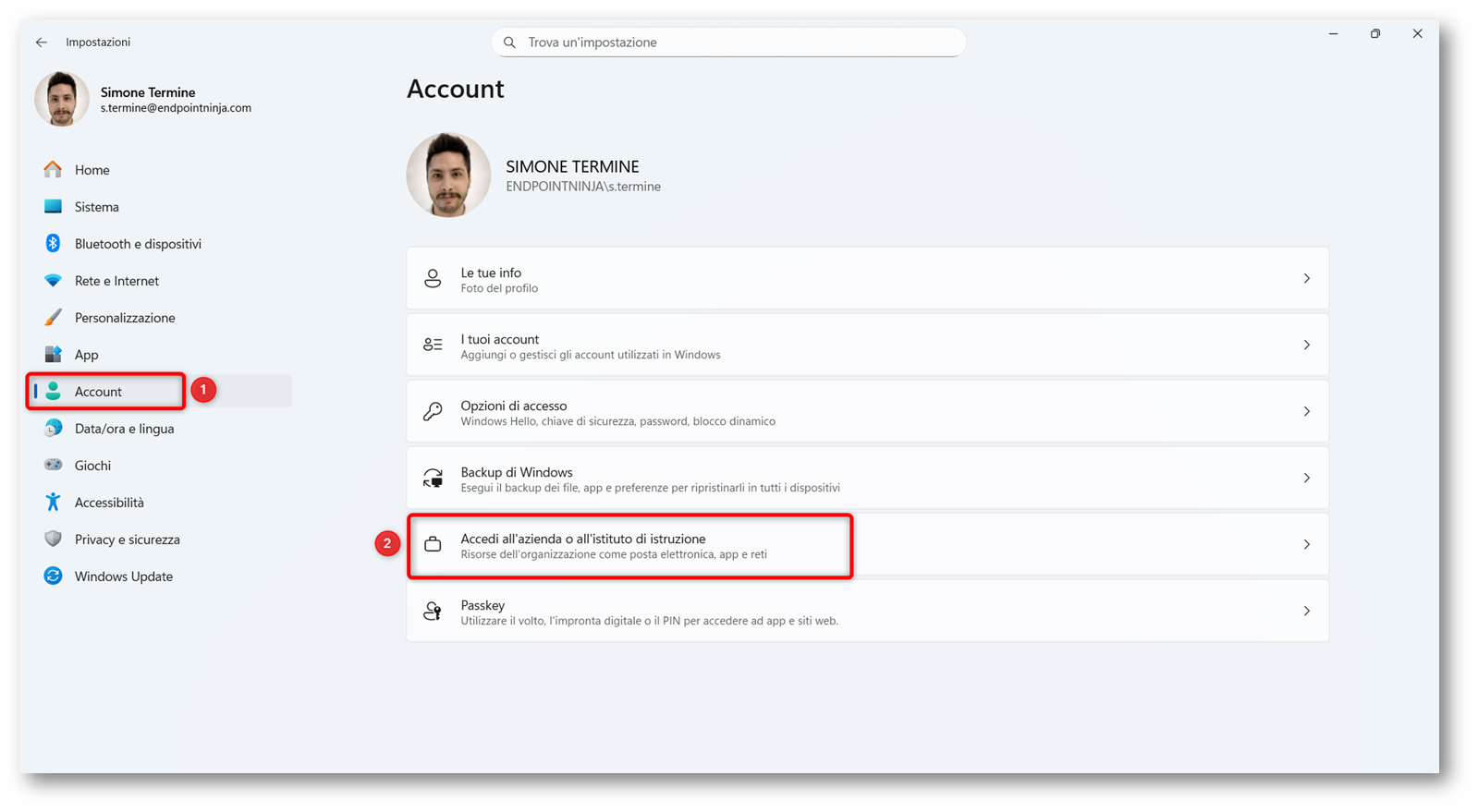
Task: Click the Home house icon
Action: coord(53,169)
